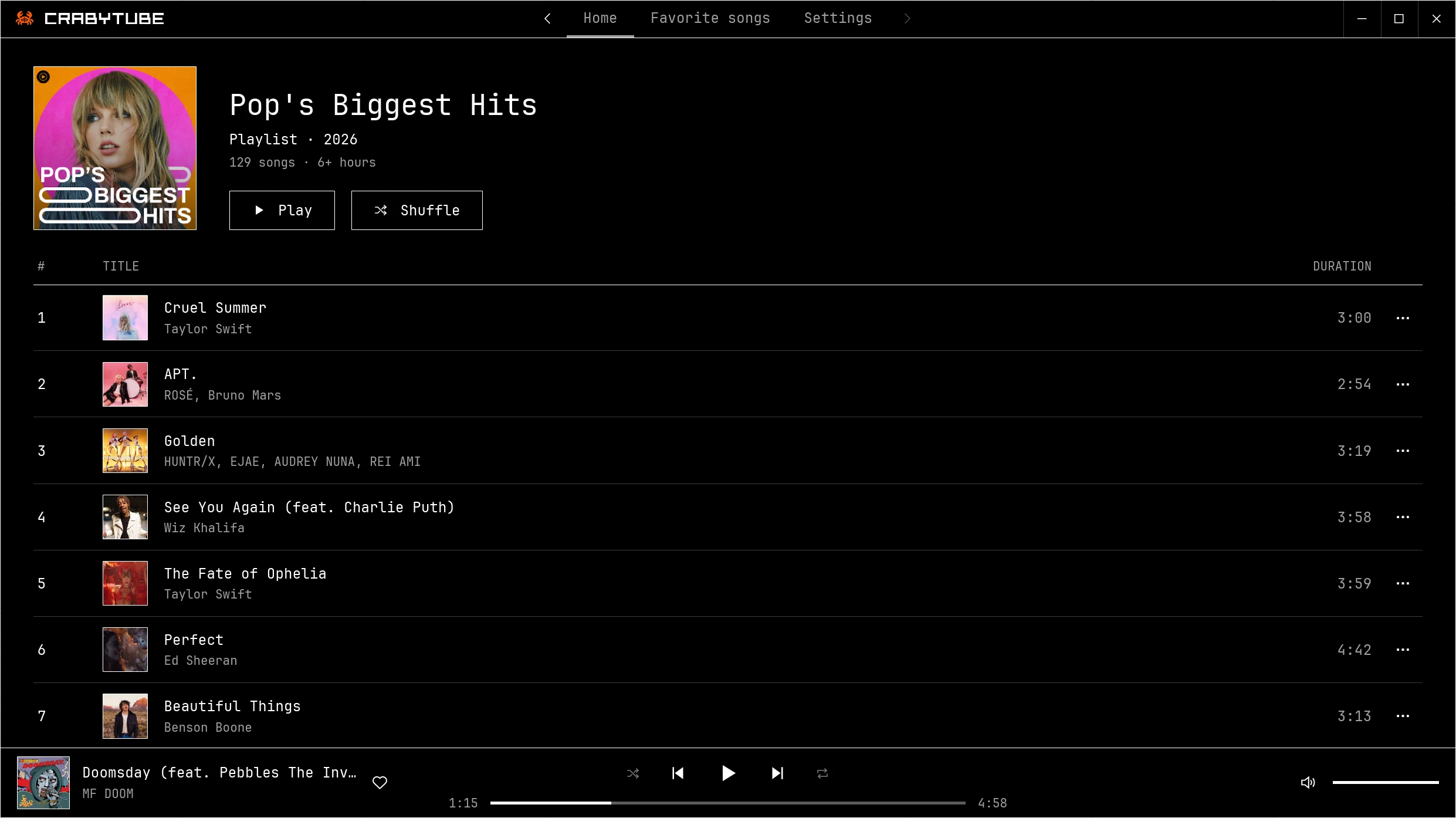The width and height of the screenshot is (1456, 818).
Task: Play the Pop's Biggest Hits playlist
Action: pos(282,210)
